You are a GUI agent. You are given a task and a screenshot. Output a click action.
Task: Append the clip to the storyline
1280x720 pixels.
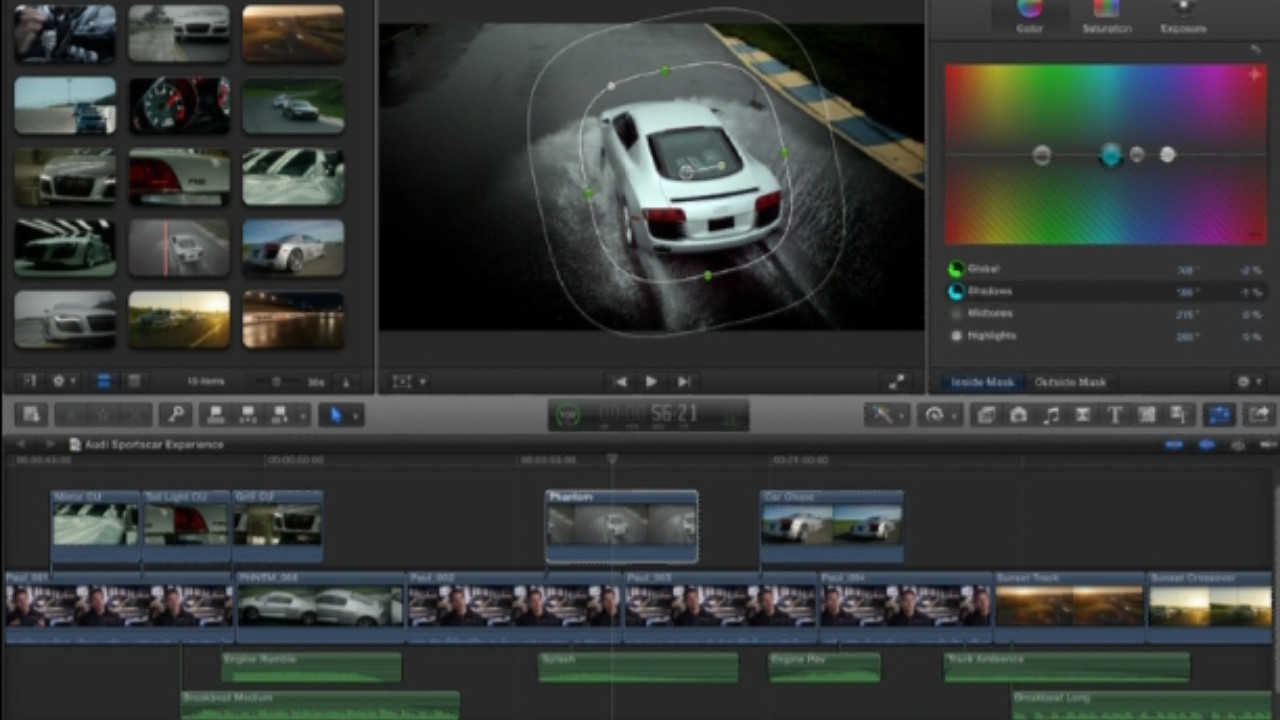point(279,414)
